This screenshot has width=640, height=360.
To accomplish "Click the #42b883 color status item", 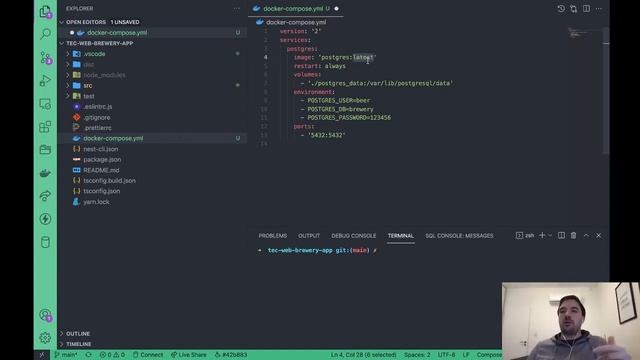I will coord(231,355).
